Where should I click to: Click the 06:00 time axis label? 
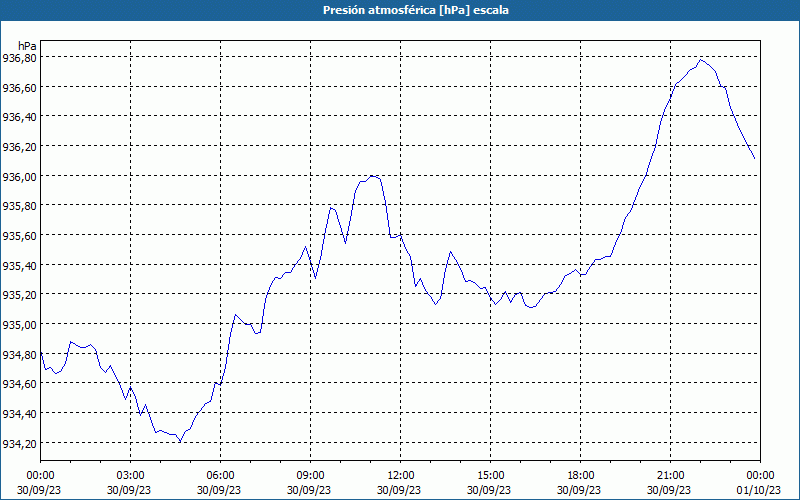click(x=220, y=476)
